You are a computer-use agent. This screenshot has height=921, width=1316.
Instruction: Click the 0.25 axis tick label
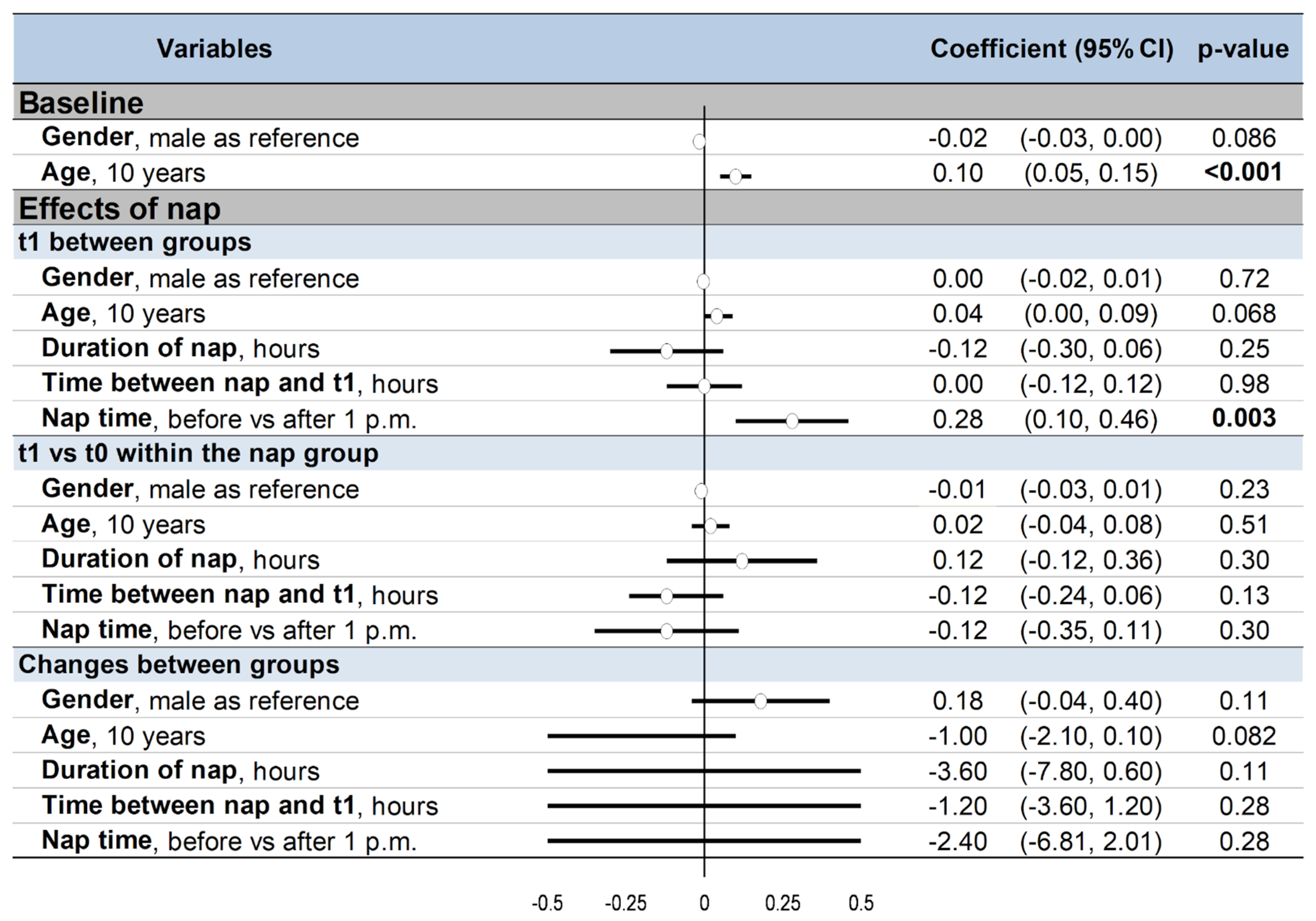click(x=782, y=903)
